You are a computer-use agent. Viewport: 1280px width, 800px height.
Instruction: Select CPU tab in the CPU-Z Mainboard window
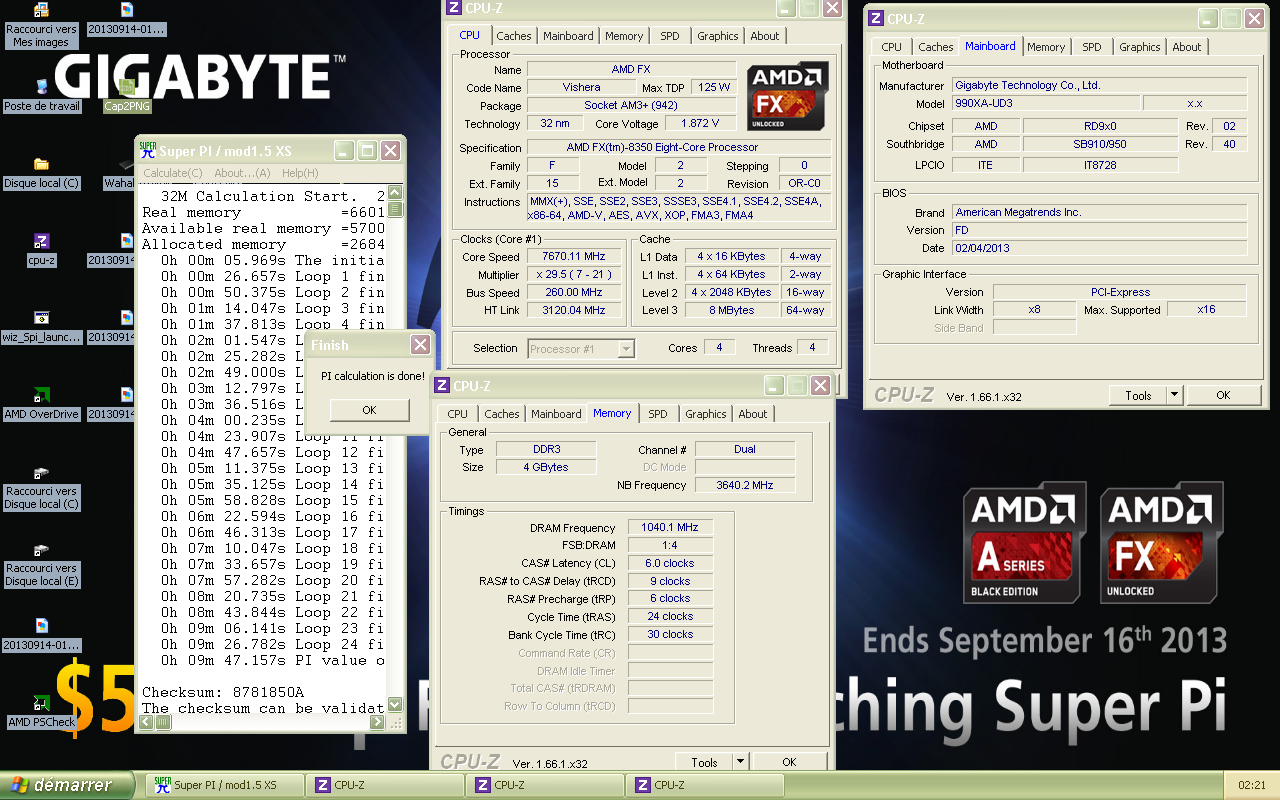tap(891, 47)
